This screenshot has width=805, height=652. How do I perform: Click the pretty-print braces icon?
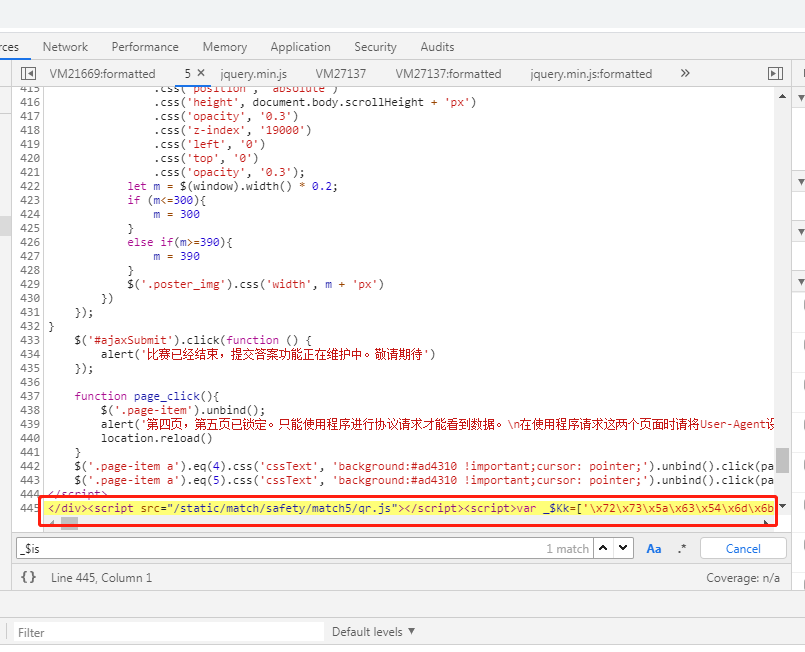click(x=28, y=577)
